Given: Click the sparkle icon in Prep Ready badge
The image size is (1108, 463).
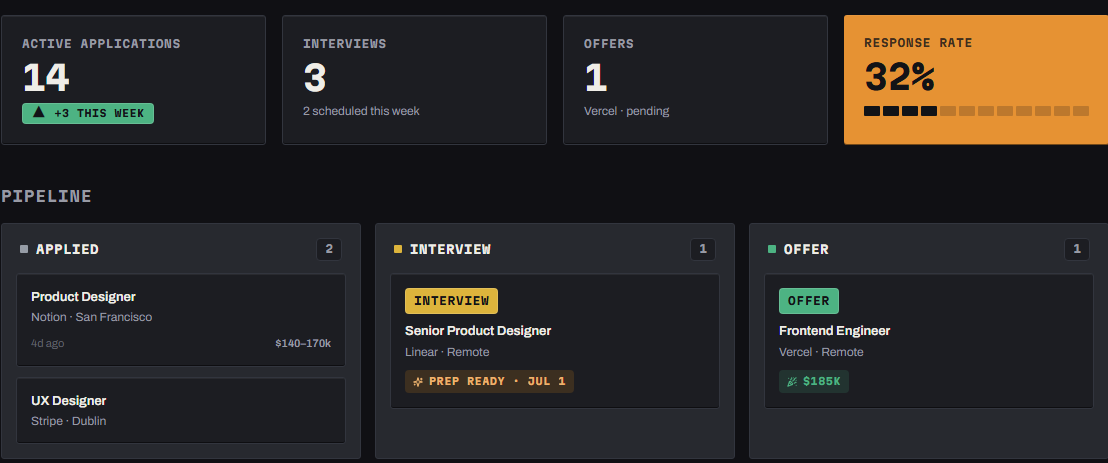Looking at the screenshot, I should pyautogui.click(x=418, y=382).
